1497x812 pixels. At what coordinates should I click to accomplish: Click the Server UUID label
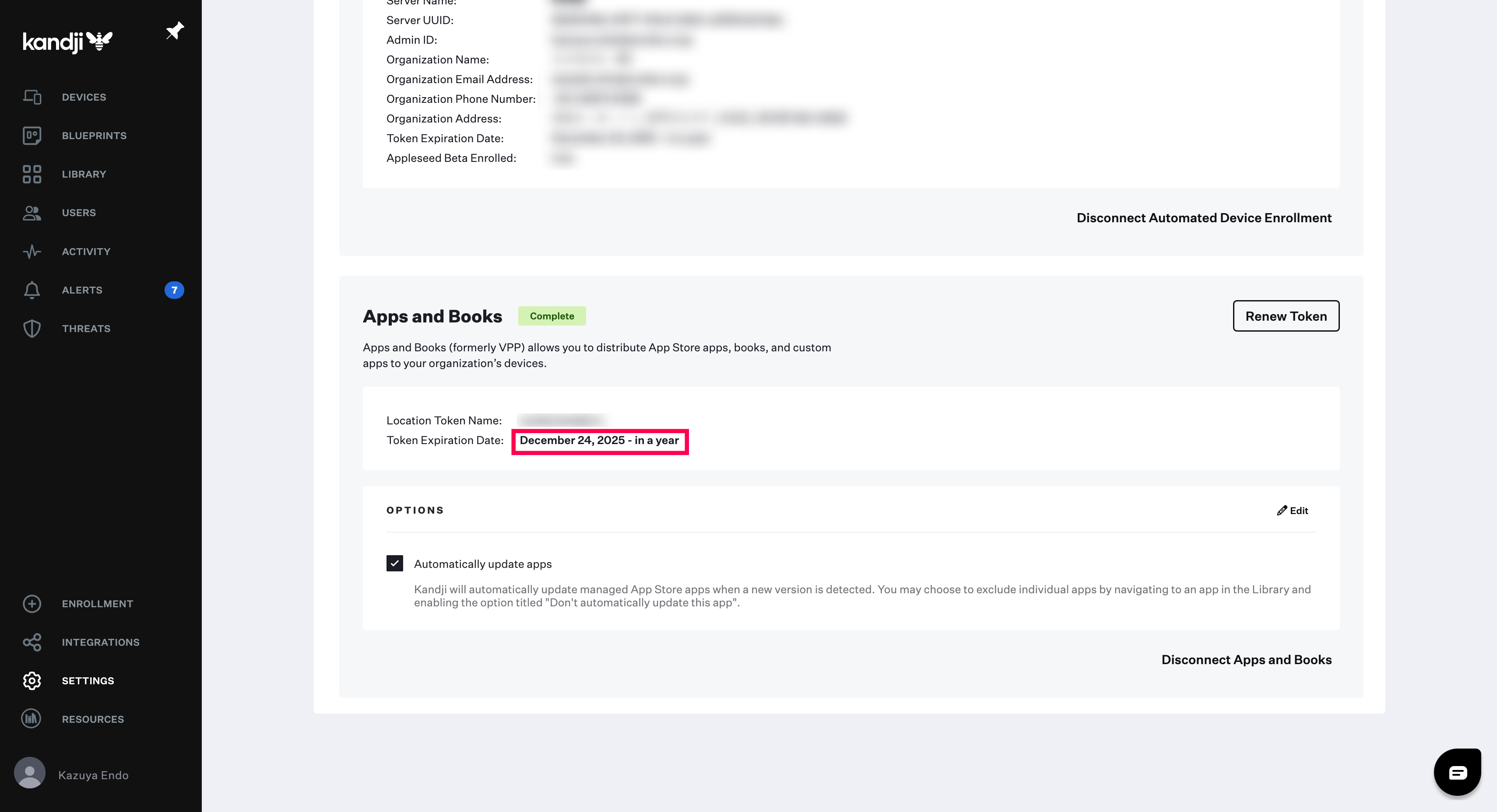pos(420,20)
